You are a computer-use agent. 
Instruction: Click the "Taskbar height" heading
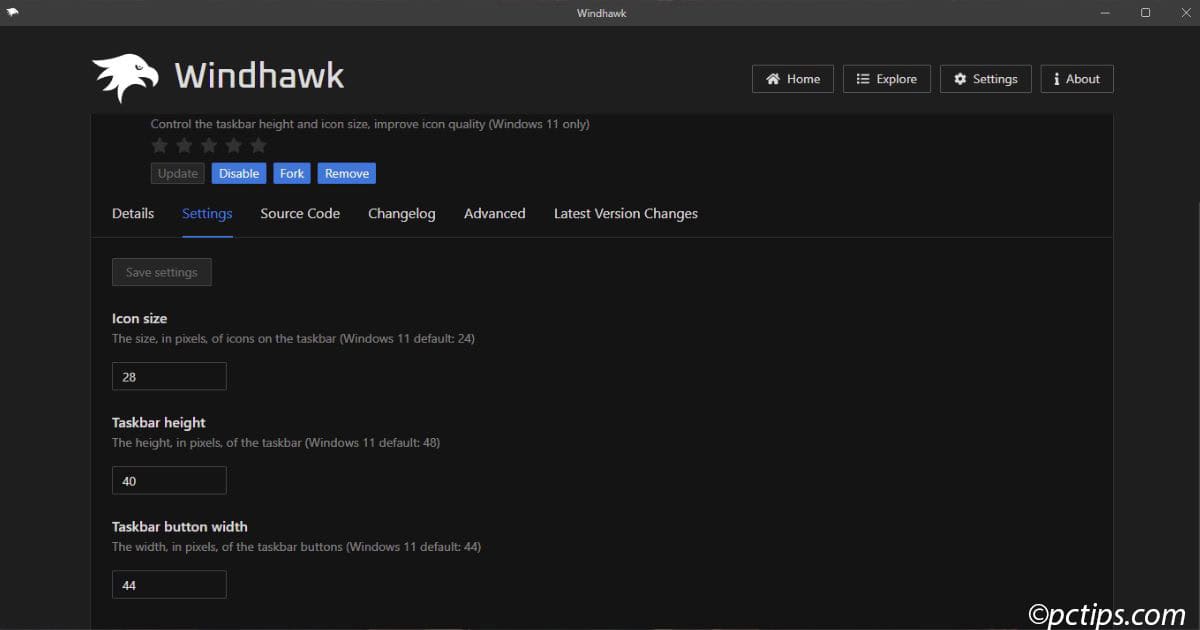[x=159, y=422]
